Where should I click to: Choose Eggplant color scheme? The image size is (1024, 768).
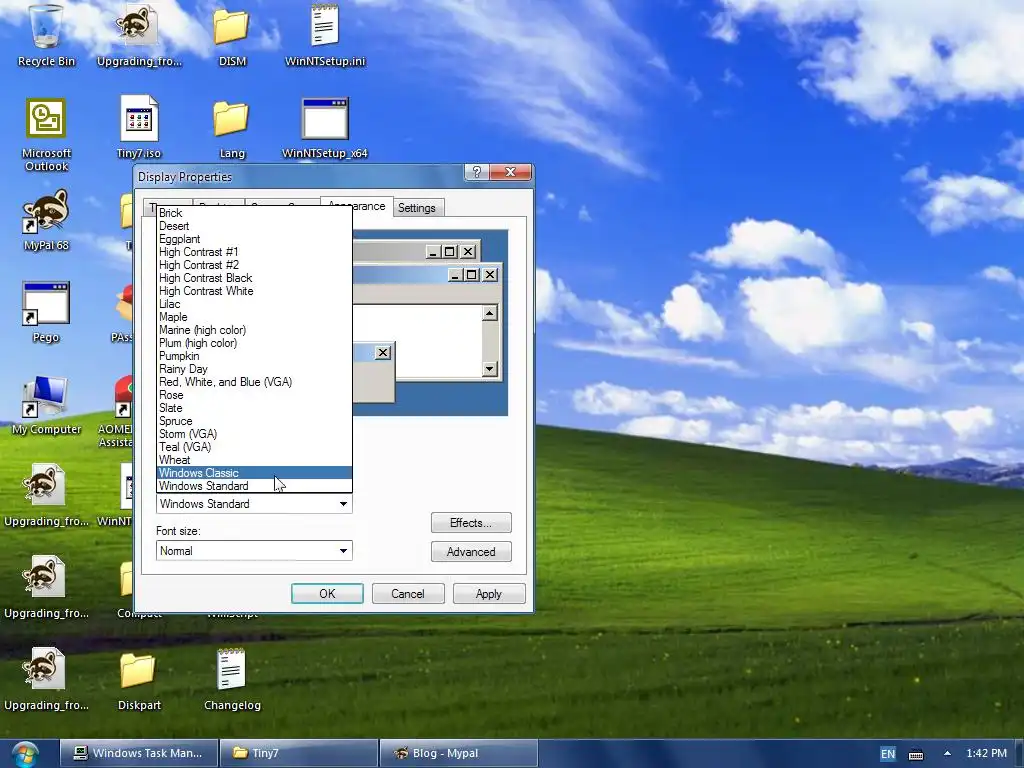255,239
